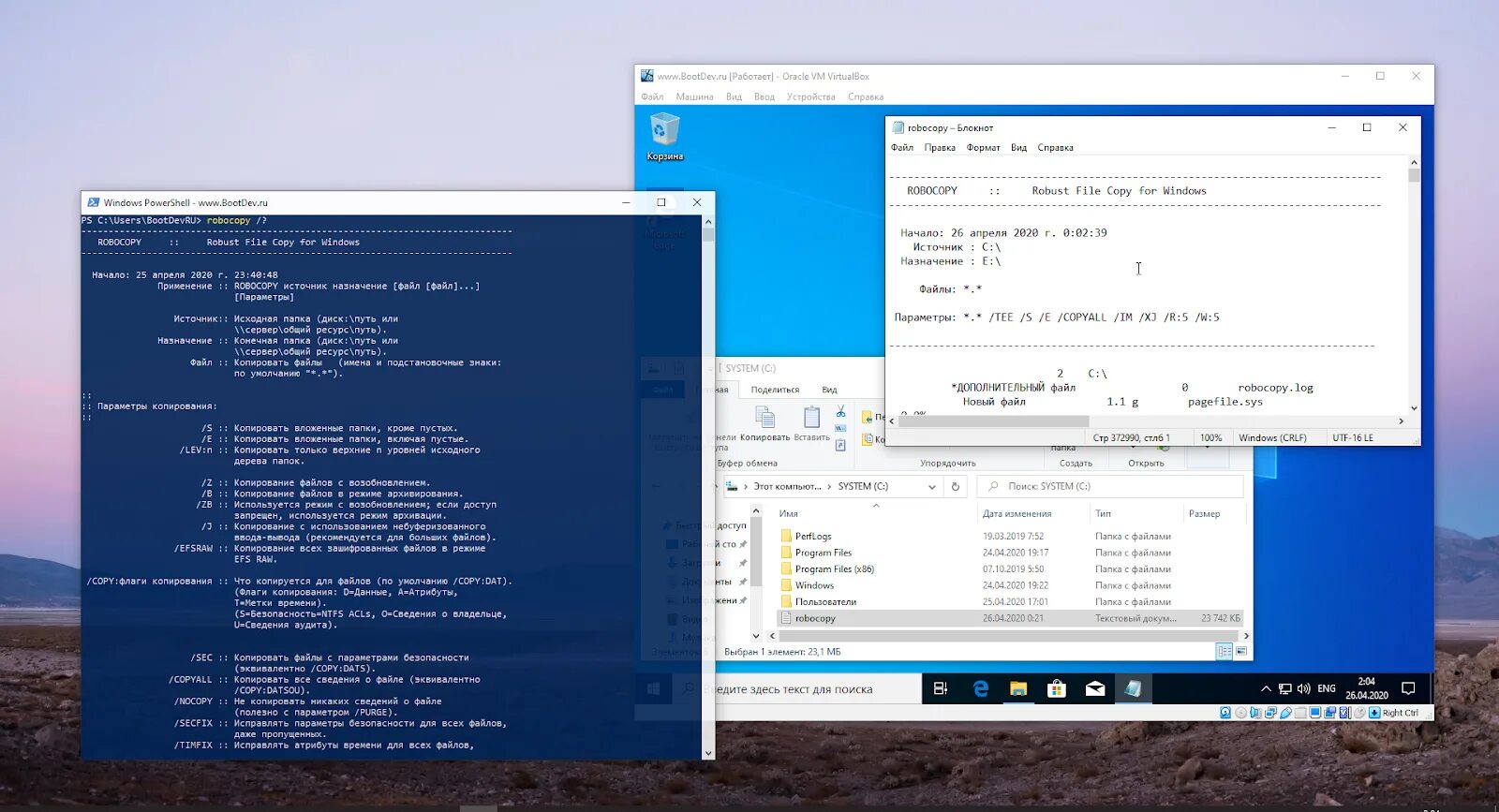Open the Файл menu in VirtualBox window
This screenshot has height=812, width=1499.
[x=652, y=97]
